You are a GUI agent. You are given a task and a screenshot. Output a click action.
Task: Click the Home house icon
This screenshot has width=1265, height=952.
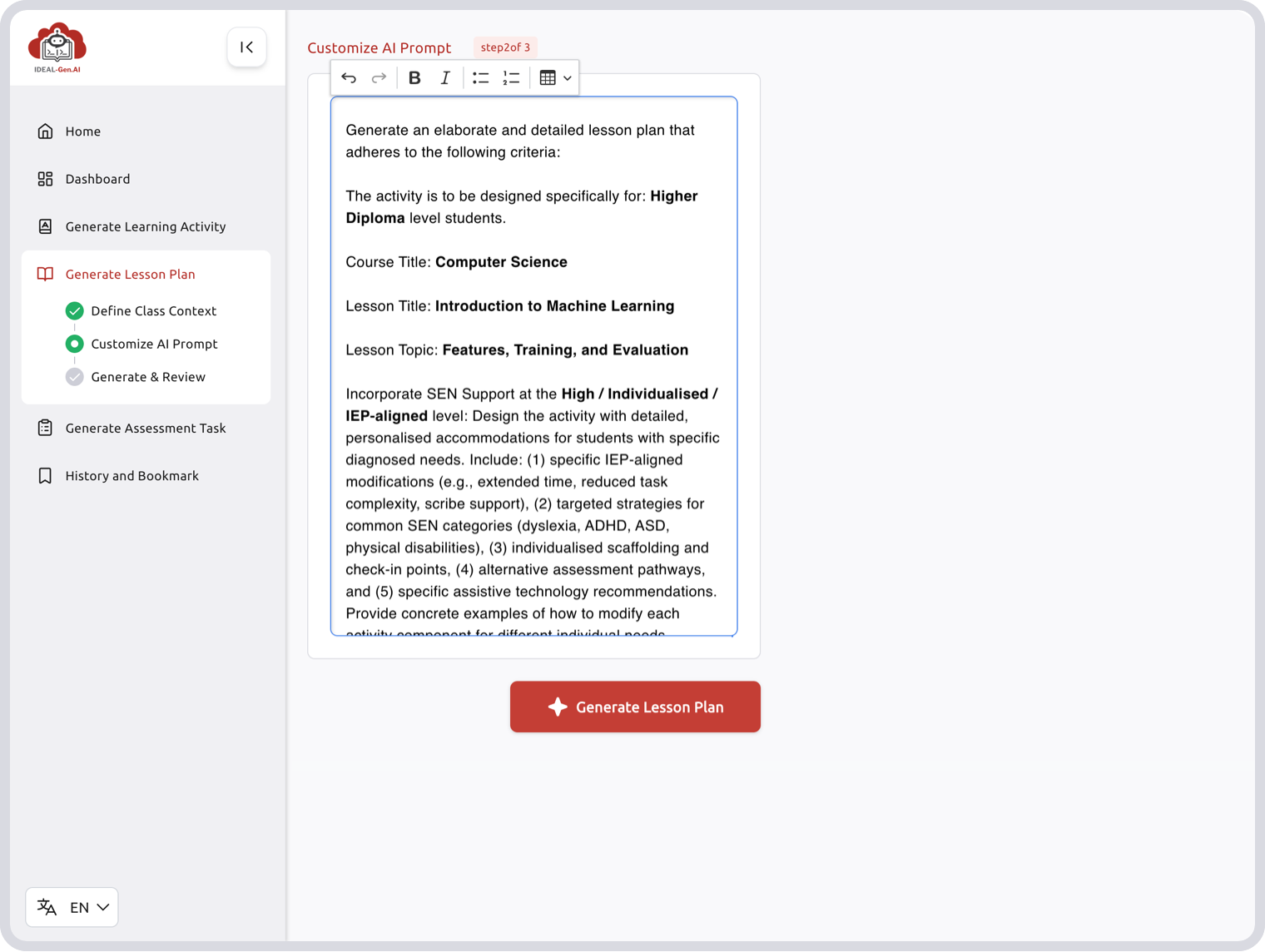(x=45, y=131)
